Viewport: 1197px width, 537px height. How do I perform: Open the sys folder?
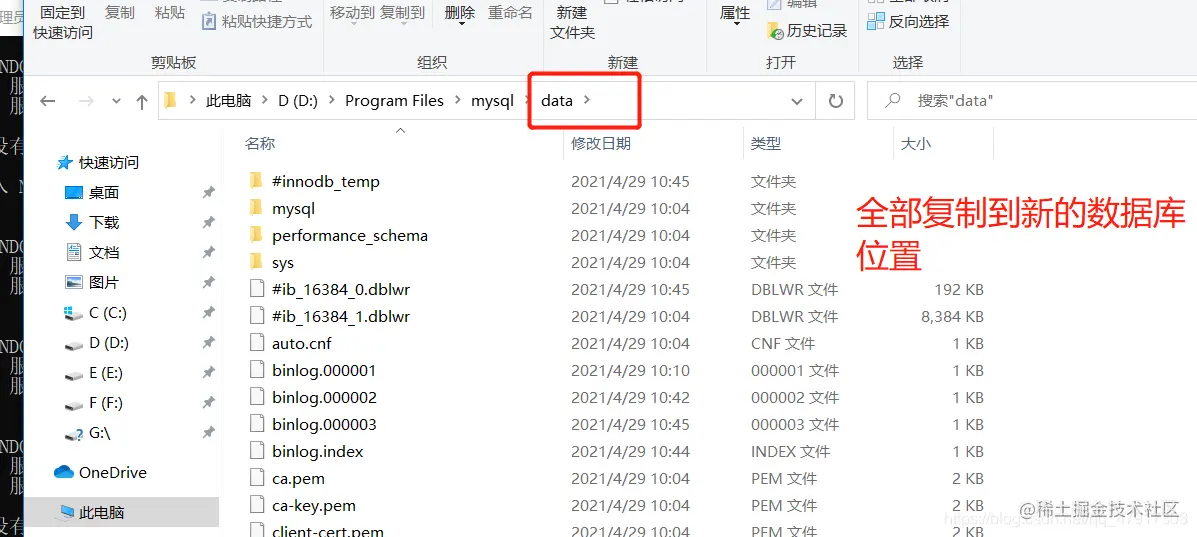(x=272, y=263)
